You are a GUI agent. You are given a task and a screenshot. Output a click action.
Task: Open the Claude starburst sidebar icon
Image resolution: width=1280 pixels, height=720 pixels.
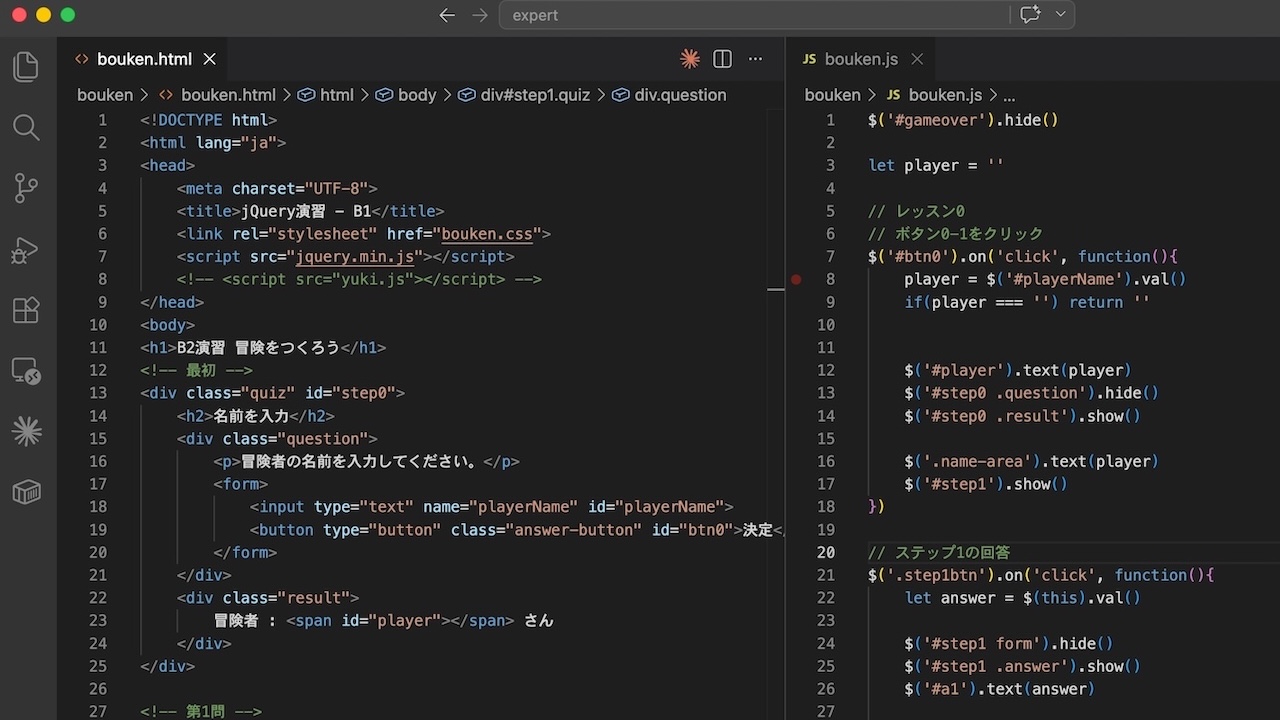pyautogui.click(x=26, y=431)
